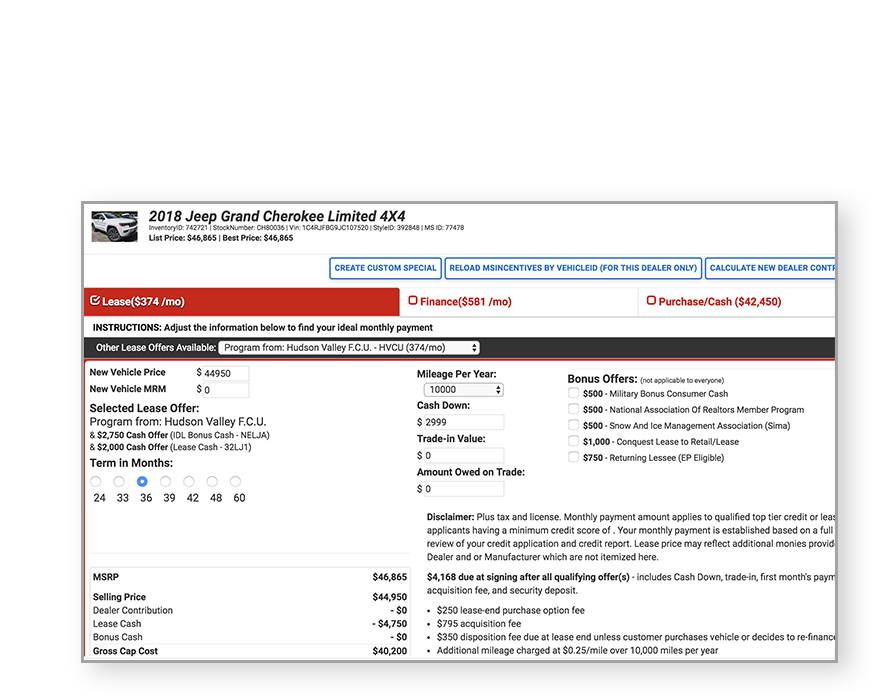Click 'Dealer Contribution' row label
This screenshot has height=697, width=878.
(133, 610)
